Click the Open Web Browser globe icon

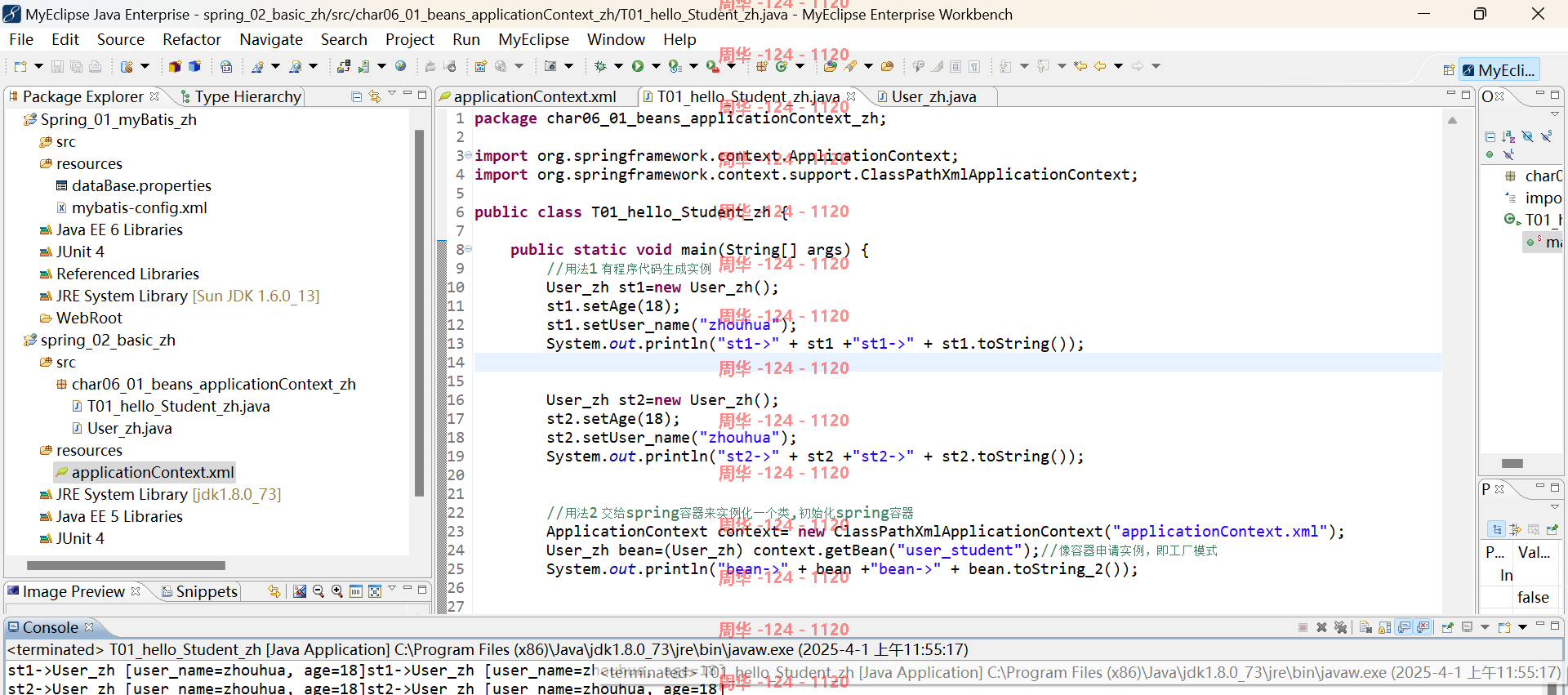point(400,66)
